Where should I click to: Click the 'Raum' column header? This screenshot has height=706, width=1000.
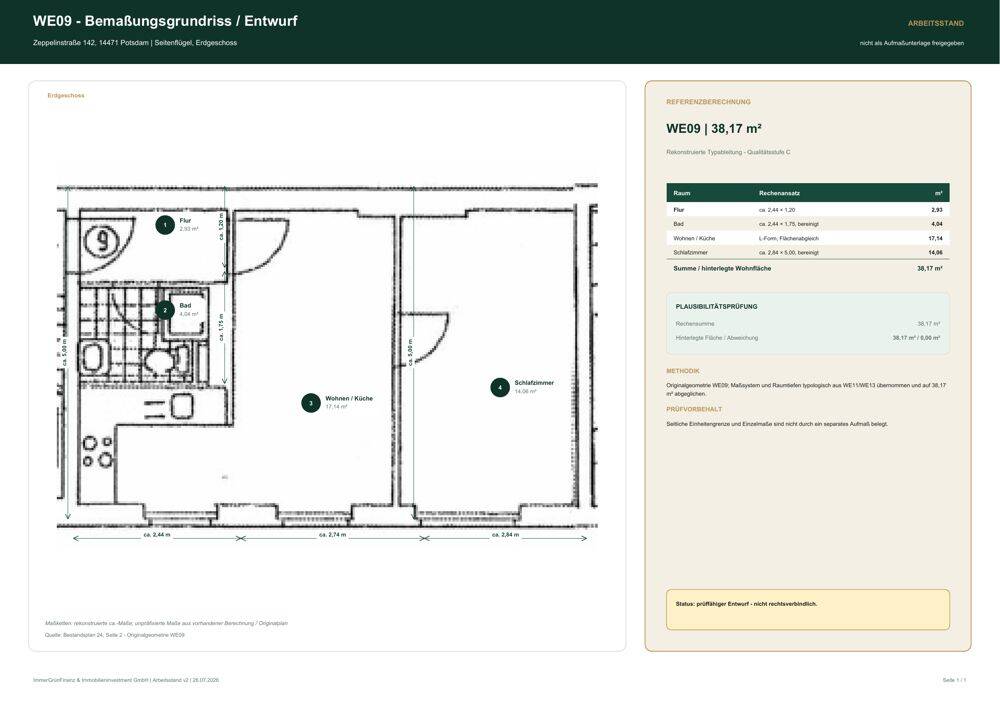tap(682, 193)
